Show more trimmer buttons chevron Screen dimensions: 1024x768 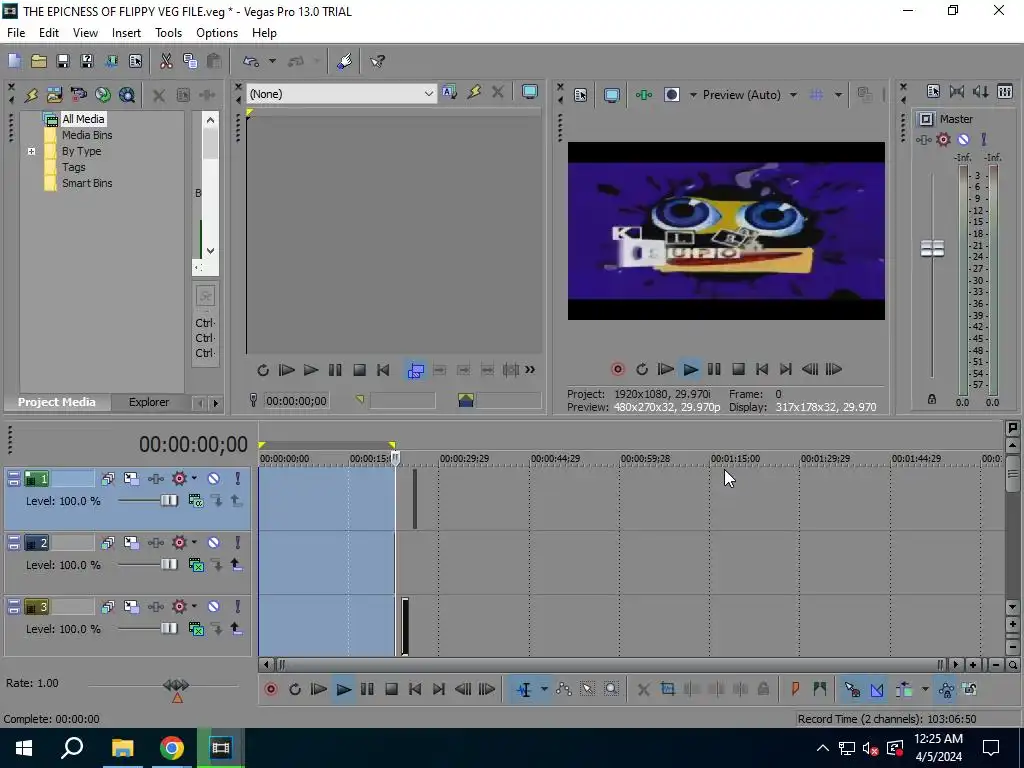click(530, 370)
